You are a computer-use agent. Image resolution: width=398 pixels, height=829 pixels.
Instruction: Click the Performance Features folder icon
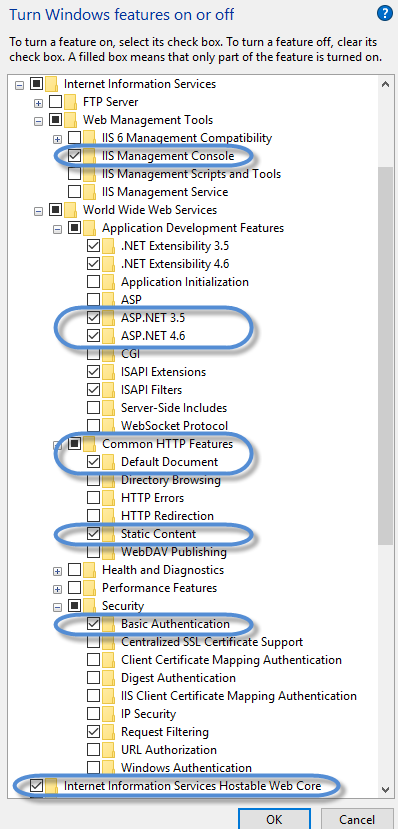click(x=89, y=587)
